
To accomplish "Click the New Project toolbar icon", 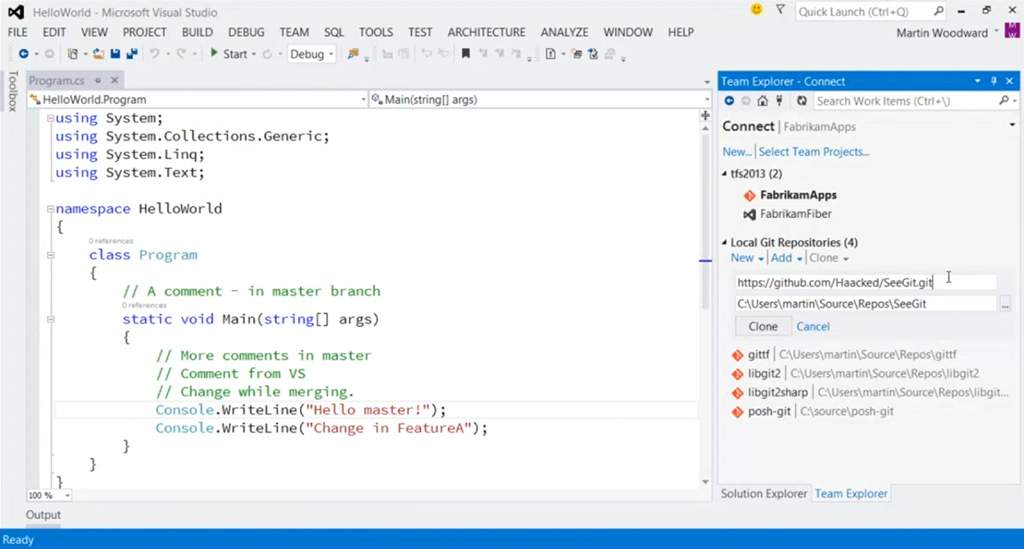I will click(72, 54).
